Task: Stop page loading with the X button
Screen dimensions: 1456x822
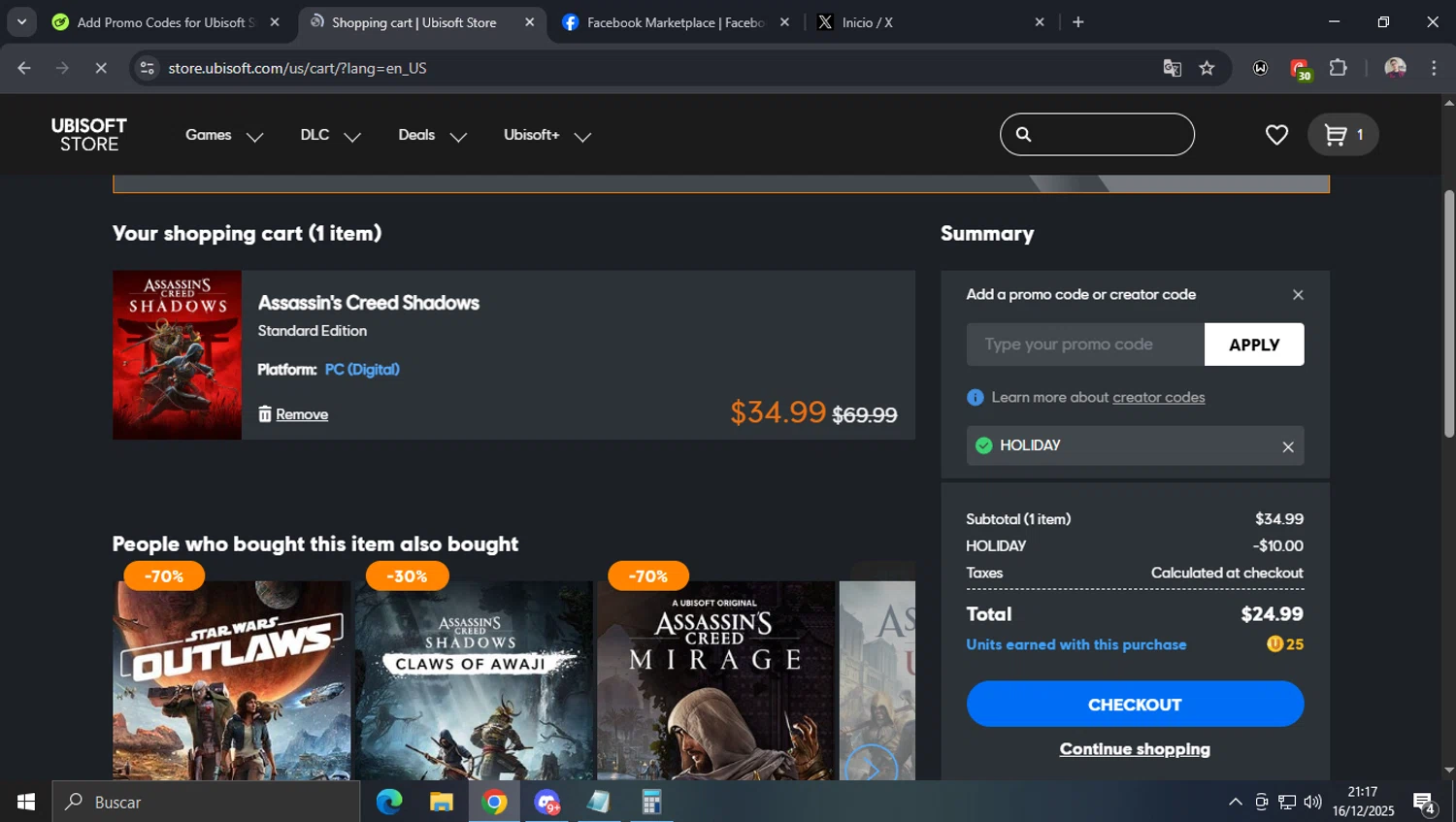Action: (101, 68)
